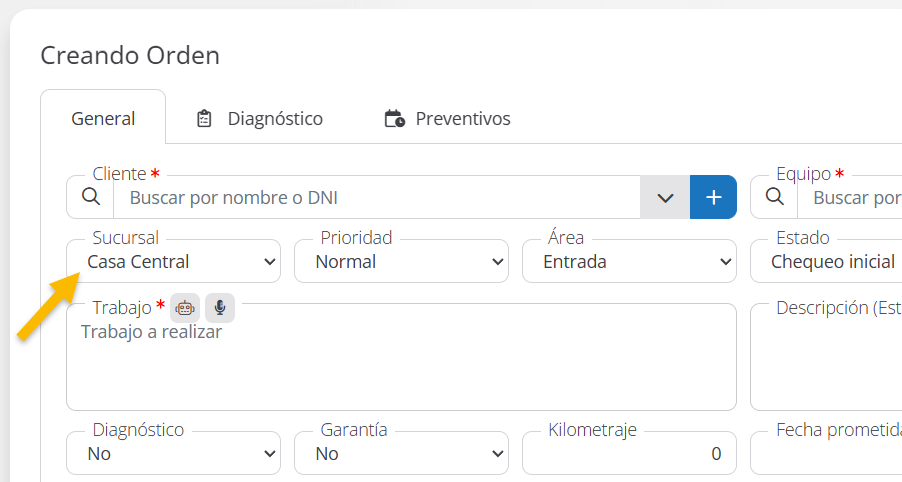Click the robot AI assistant icon beside Trabajo
The image size is (902, 482).
tap(185, 308)
